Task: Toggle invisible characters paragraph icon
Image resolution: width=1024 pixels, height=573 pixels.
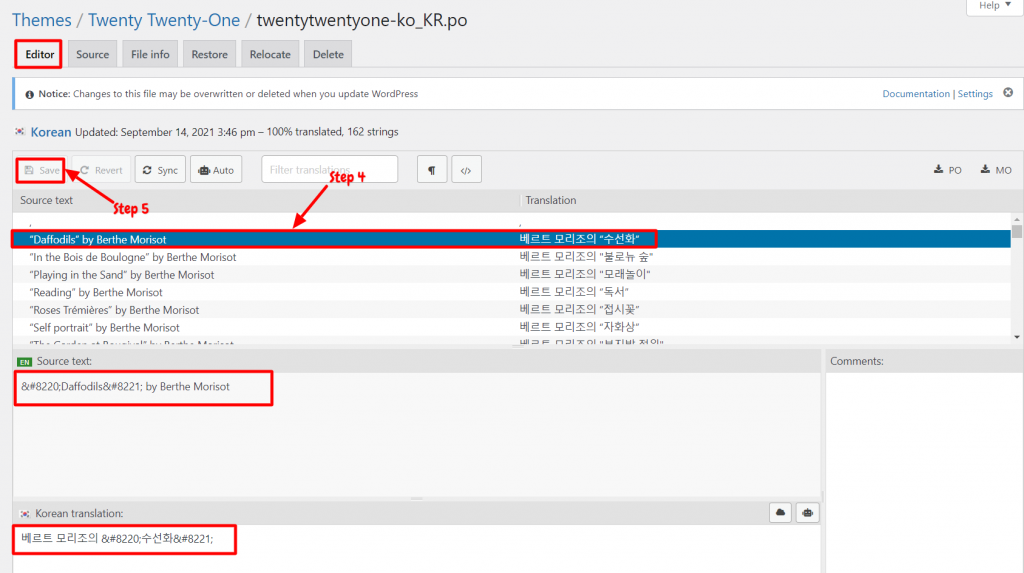Action: tap(432, 170)
